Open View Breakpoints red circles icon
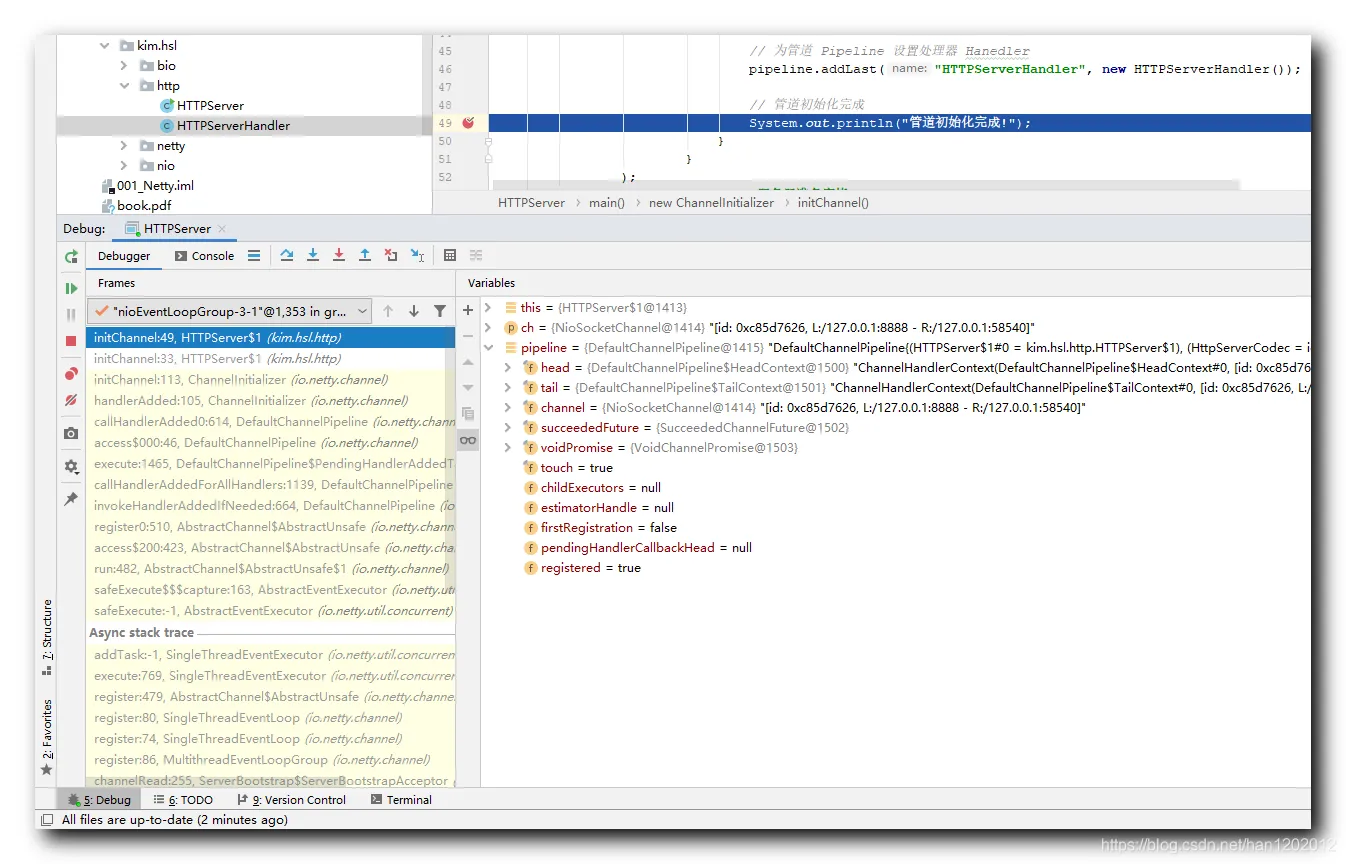1346x864 pixels. point(71,374)
